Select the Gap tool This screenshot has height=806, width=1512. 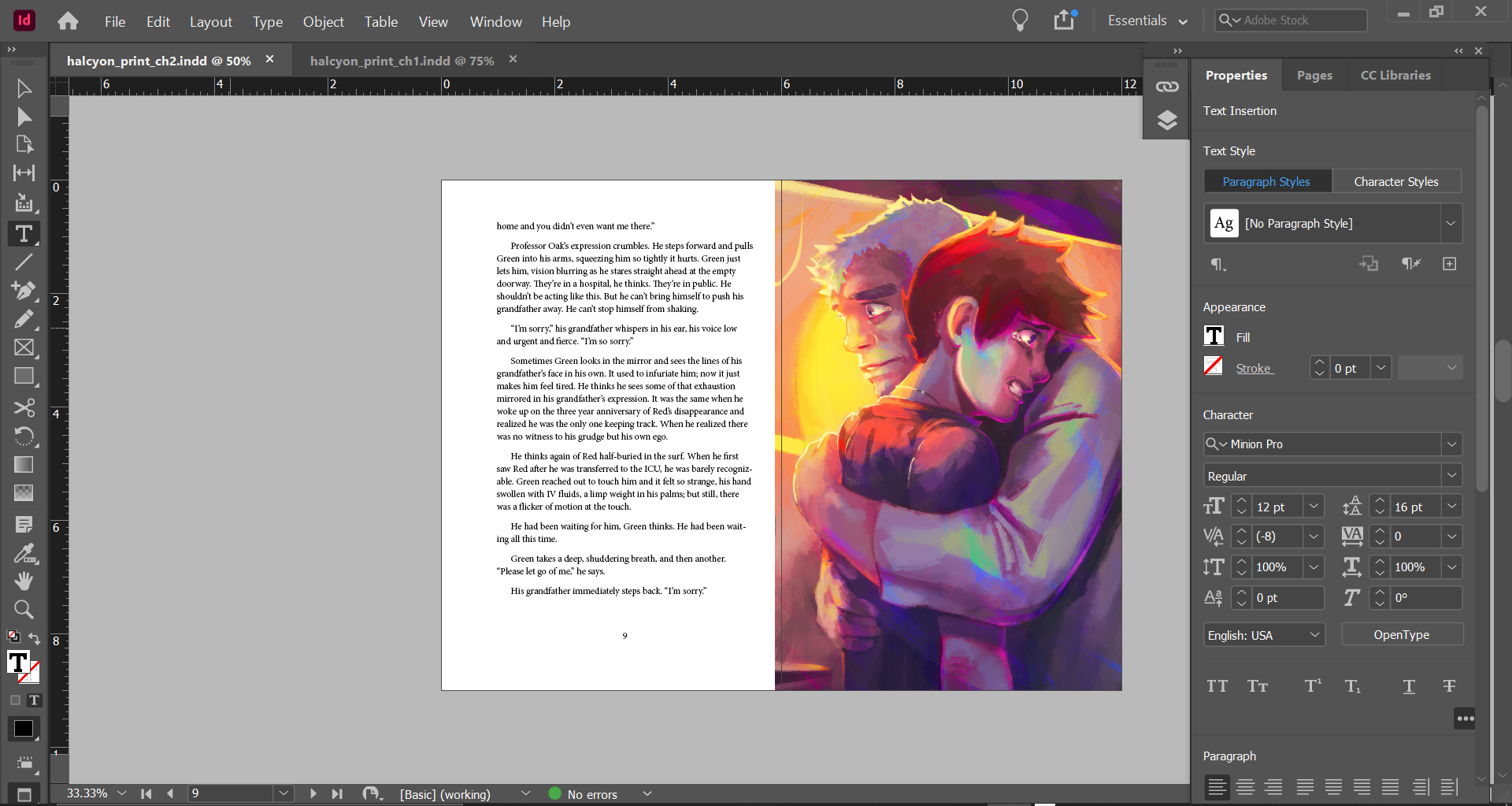[x=24, y=173]
